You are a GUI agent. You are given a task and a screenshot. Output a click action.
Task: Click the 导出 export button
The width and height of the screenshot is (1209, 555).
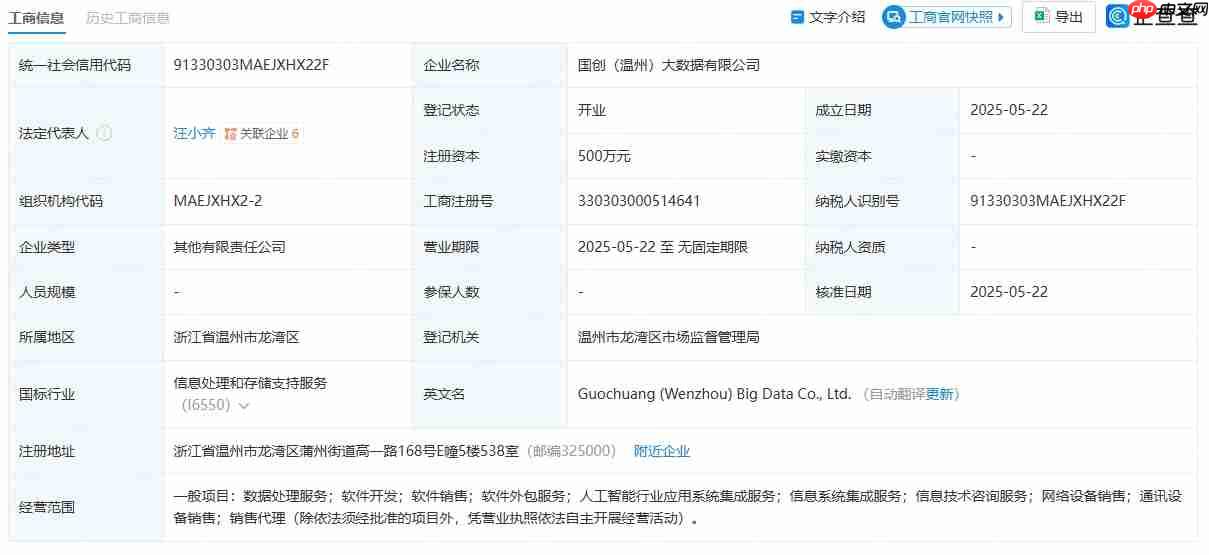click(x=1059, y=17)
